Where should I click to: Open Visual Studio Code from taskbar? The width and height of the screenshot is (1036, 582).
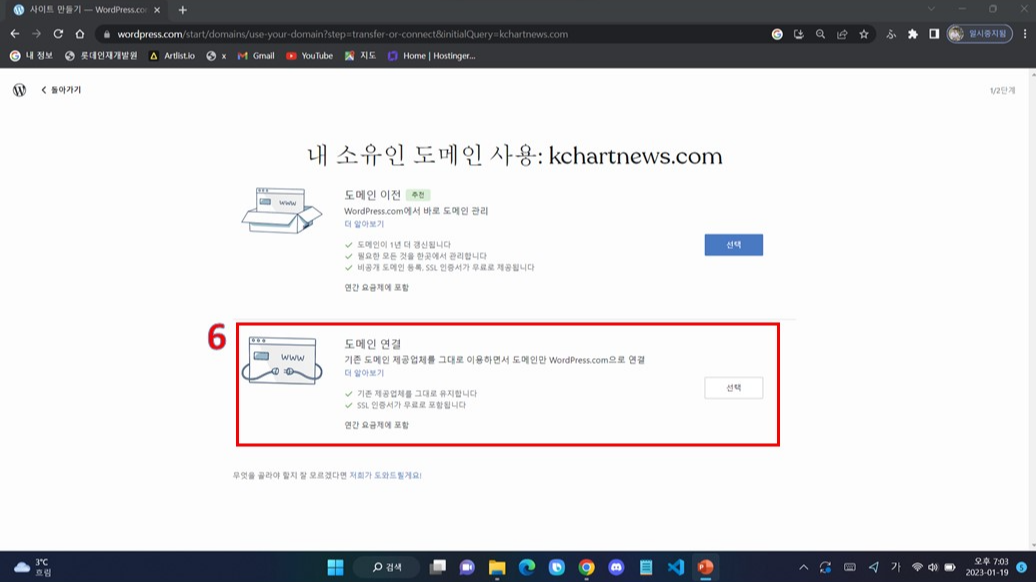(x=675, y=567)
